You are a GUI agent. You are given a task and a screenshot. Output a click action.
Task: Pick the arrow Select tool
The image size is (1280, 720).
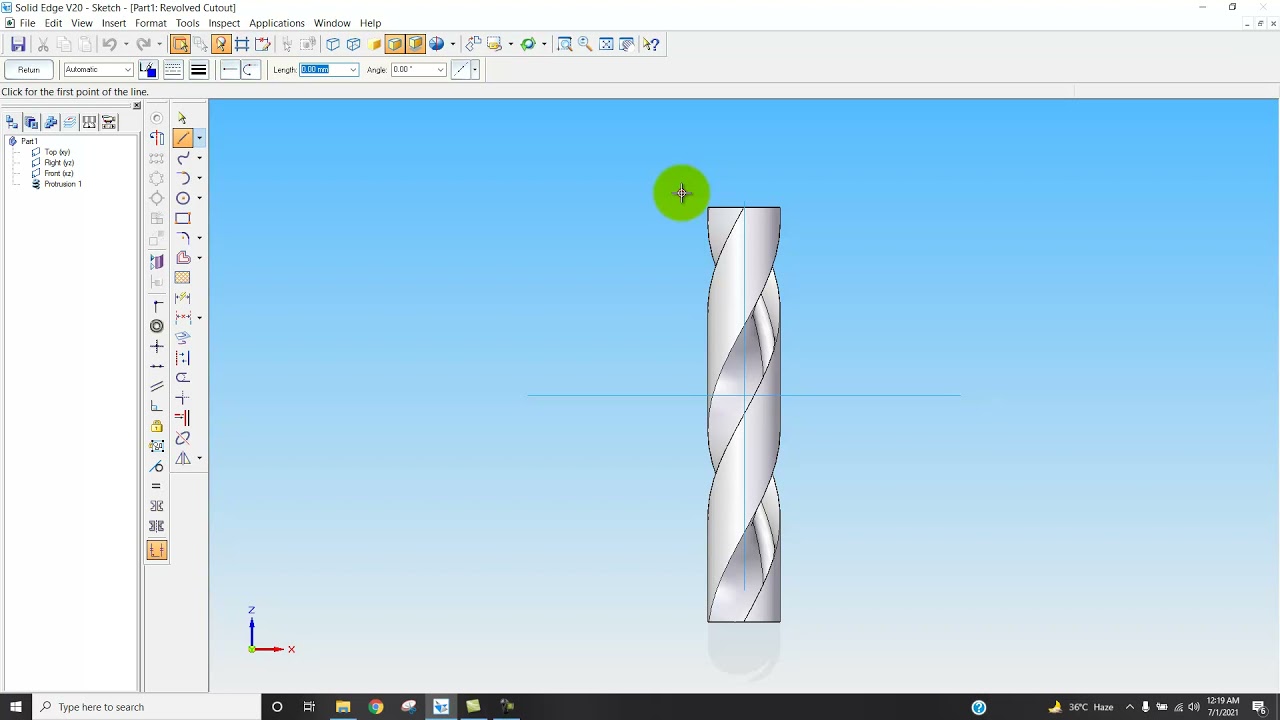tap(183, 118)
